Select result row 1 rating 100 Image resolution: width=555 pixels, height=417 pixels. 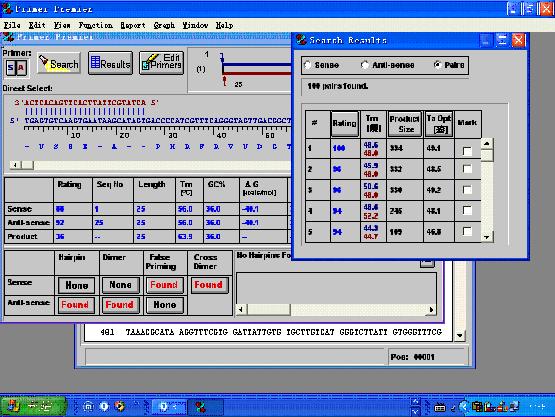point(339,148)
